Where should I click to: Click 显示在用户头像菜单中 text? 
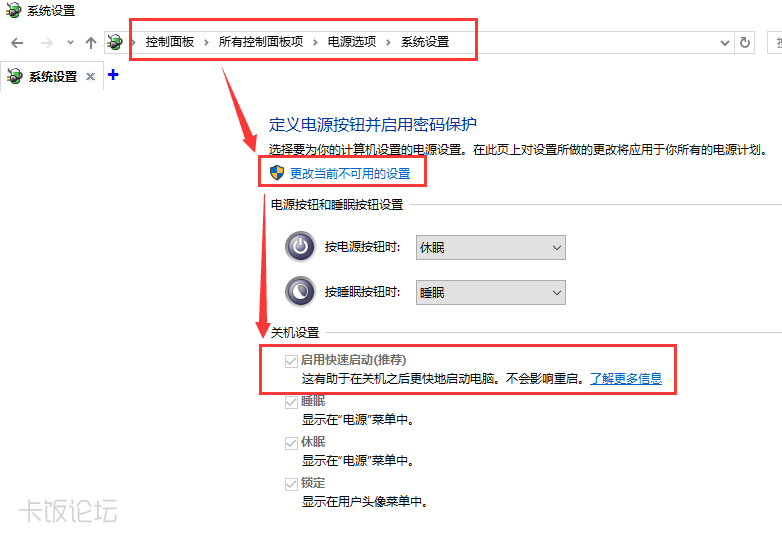365,502
